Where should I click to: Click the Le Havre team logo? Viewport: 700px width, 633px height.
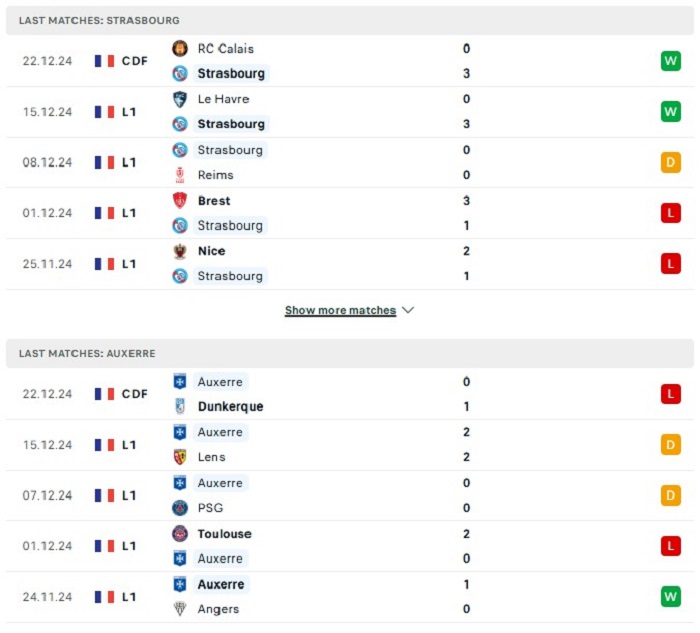tap(180, 99)
